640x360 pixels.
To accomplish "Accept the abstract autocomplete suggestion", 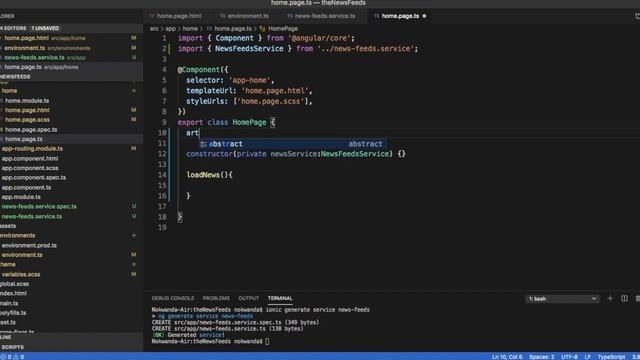I will (293, 144).
